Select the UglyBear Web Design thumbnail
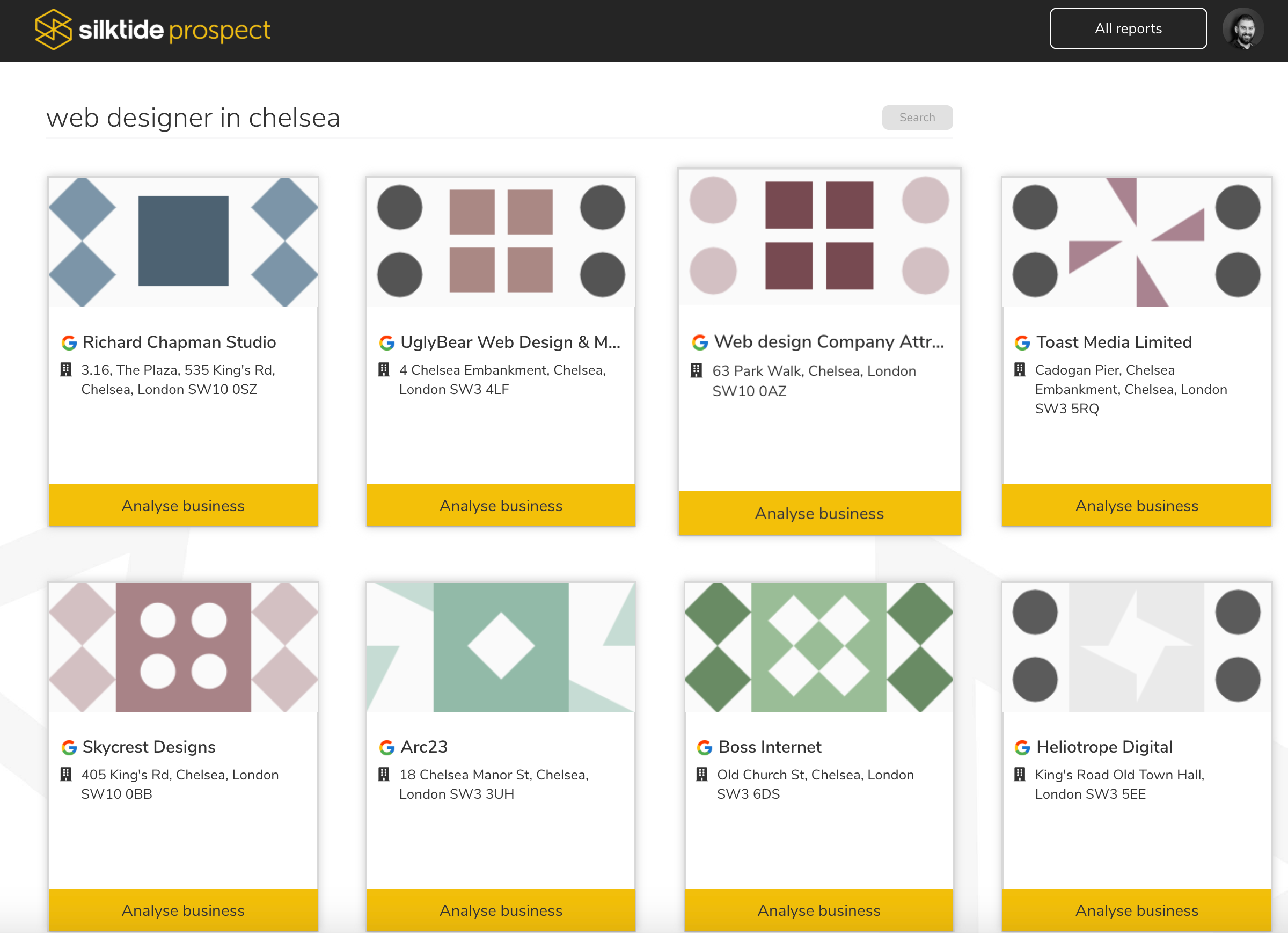This screenshot has height=933, width=1288. (x=500, y=242)
